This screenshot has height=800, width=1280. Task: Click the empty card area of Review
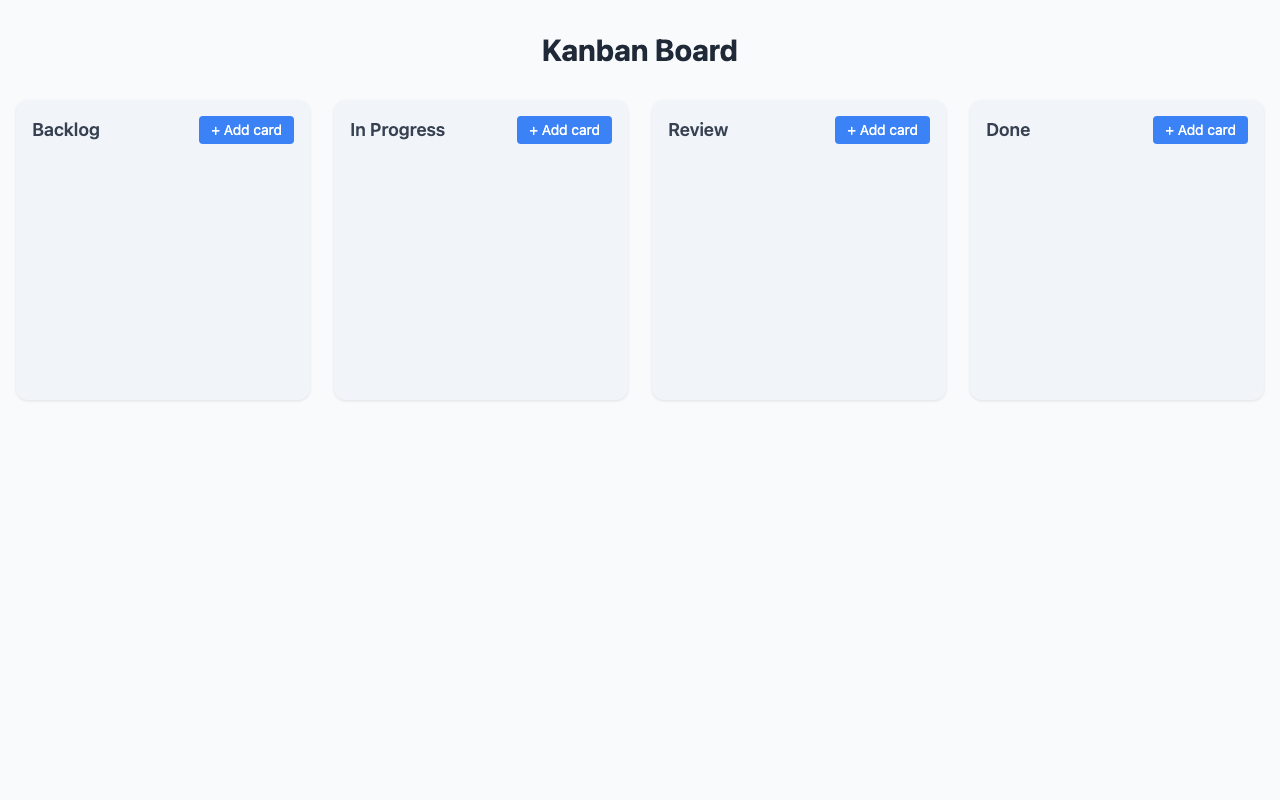799,270
